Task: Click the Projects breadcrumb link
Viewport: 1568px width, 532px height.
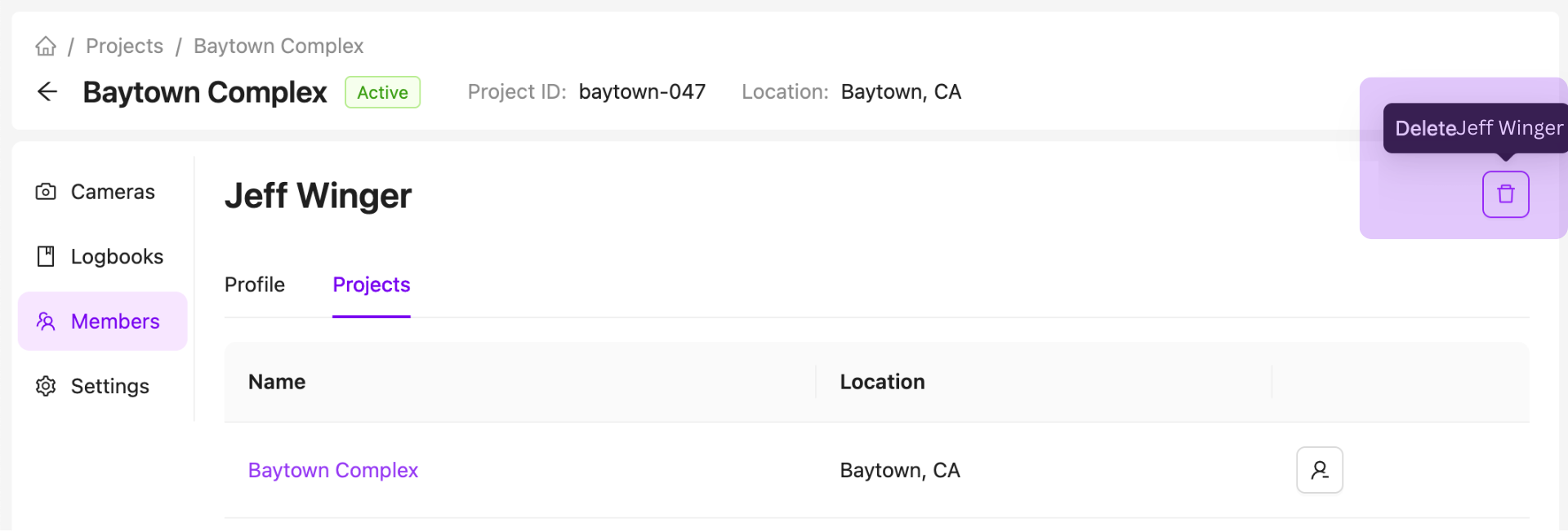Action: tap(124, 47)
